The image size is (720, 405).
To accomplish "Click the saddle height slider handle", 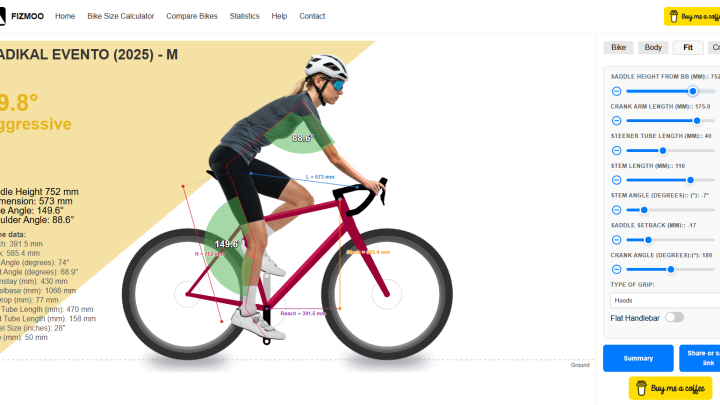I will click(x=693, y=91).
